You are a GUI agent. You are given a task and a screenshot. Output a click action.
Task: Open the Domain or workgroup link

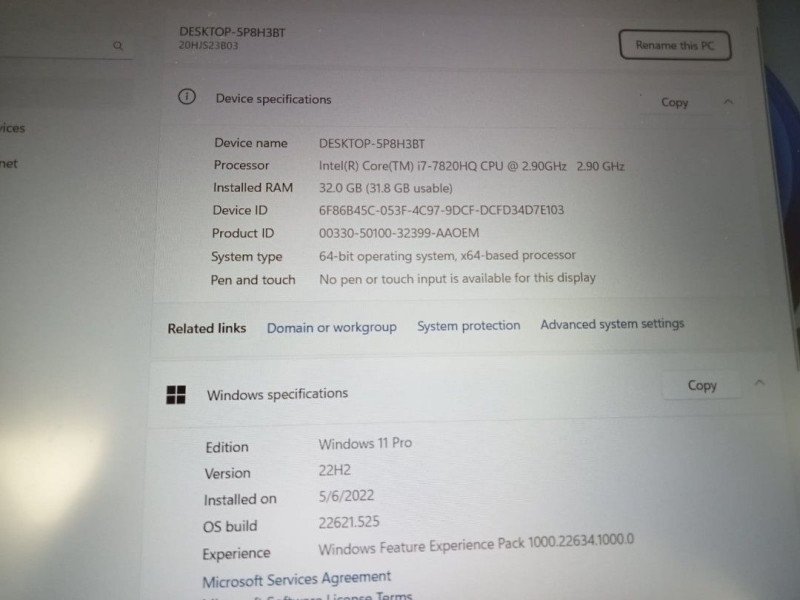pyautogui.click(x=332, y=327)
